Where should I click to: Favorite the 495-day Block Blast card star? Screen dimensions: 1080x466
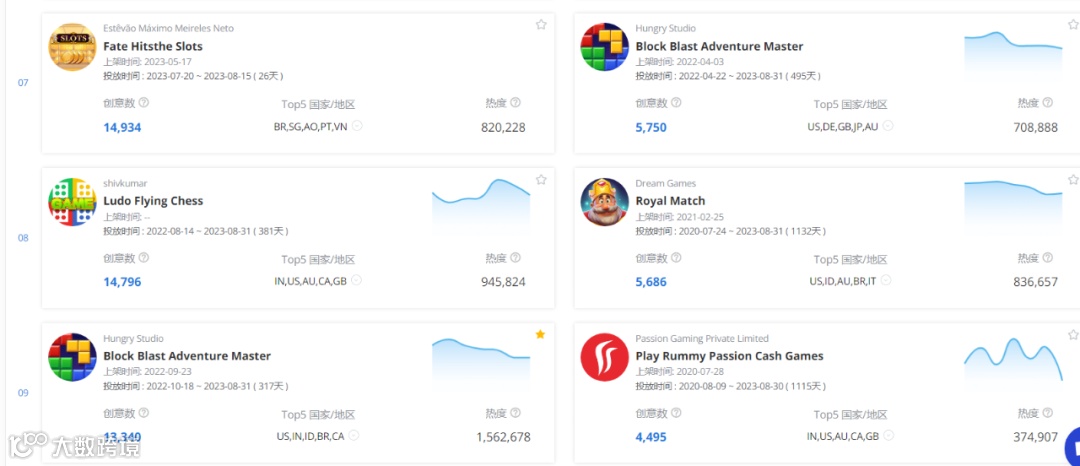pos(1073,25)
